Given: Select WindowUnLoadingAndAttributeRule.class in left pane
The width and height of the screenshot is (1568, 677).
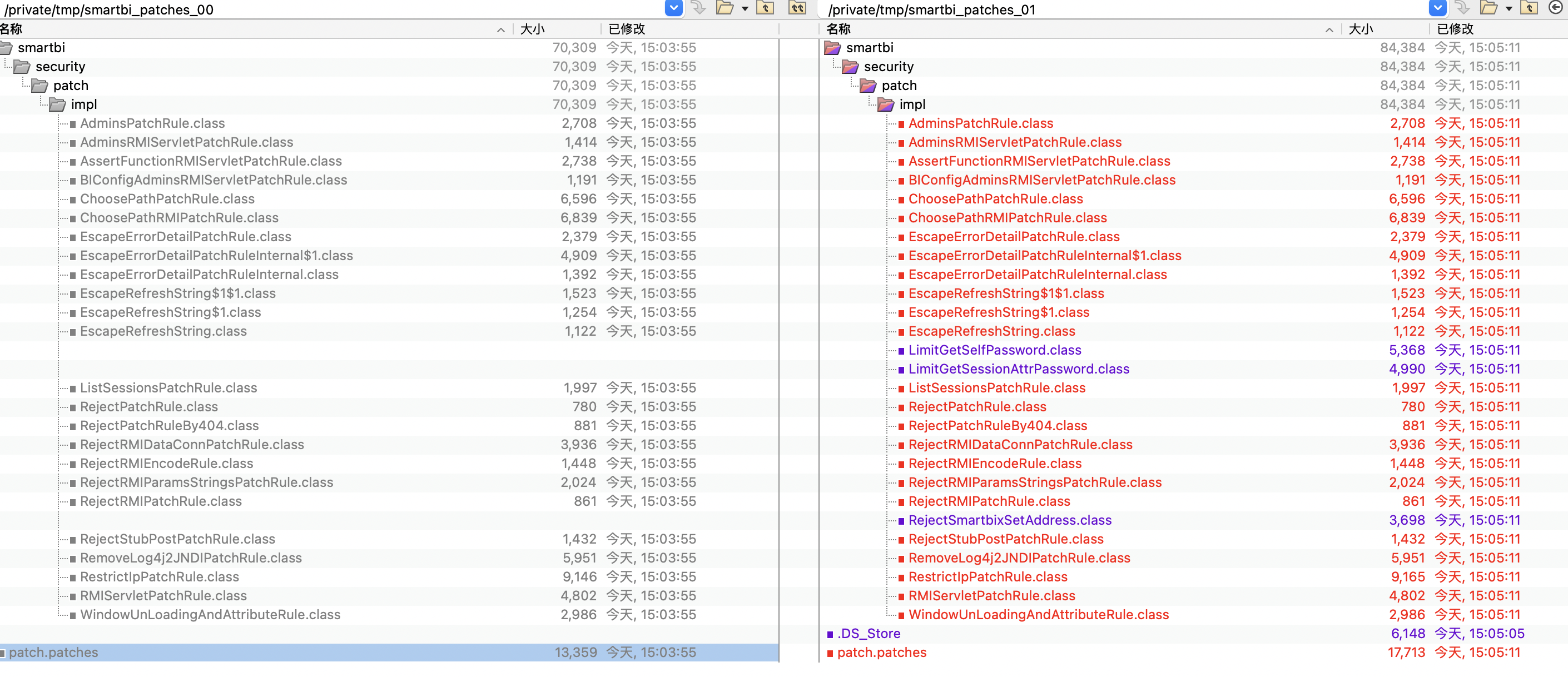Looking at the screenshot, I should tap(210, 614).
